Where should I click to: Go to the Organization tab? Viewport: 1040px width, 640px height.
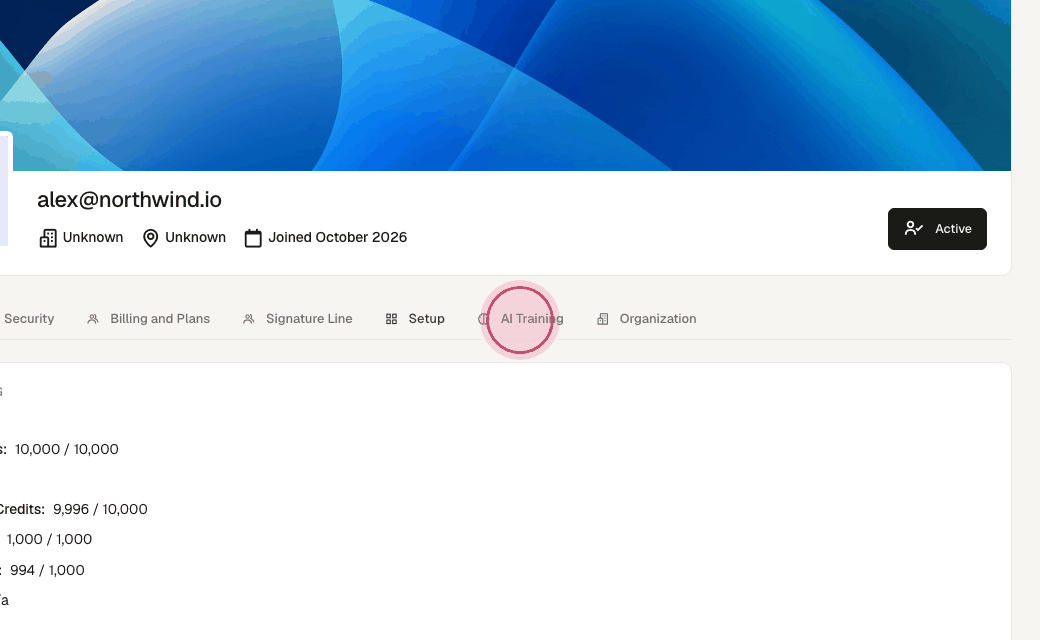tap(647, 319)
